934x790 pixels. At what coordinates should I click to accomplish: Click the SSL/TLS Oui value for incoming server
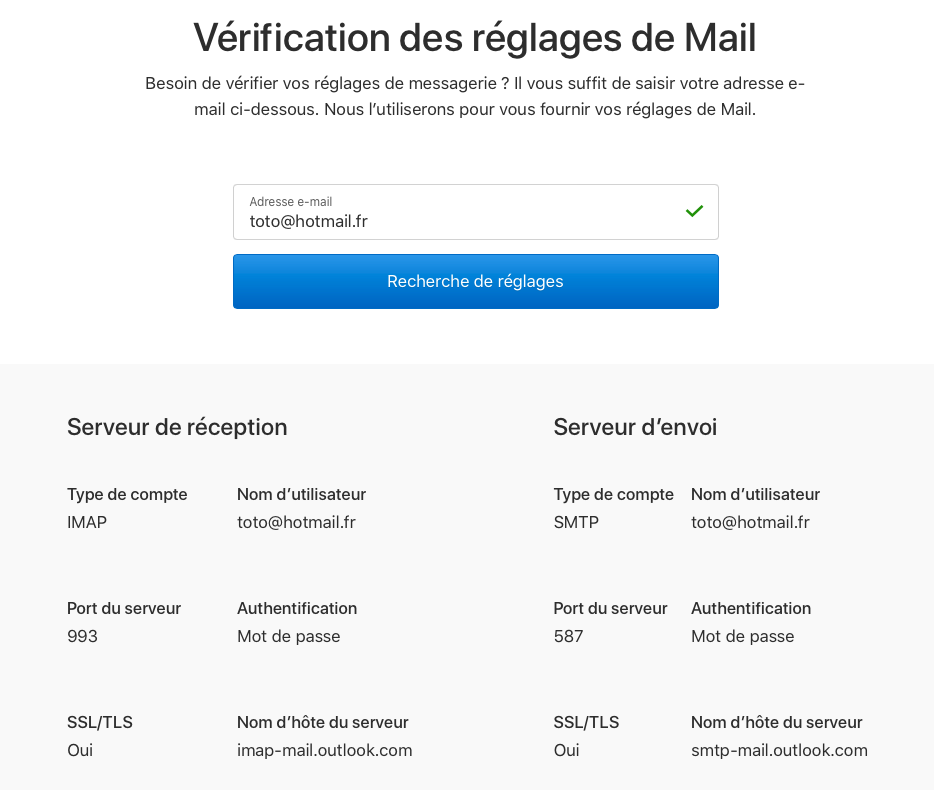click(x=80, y=750)
